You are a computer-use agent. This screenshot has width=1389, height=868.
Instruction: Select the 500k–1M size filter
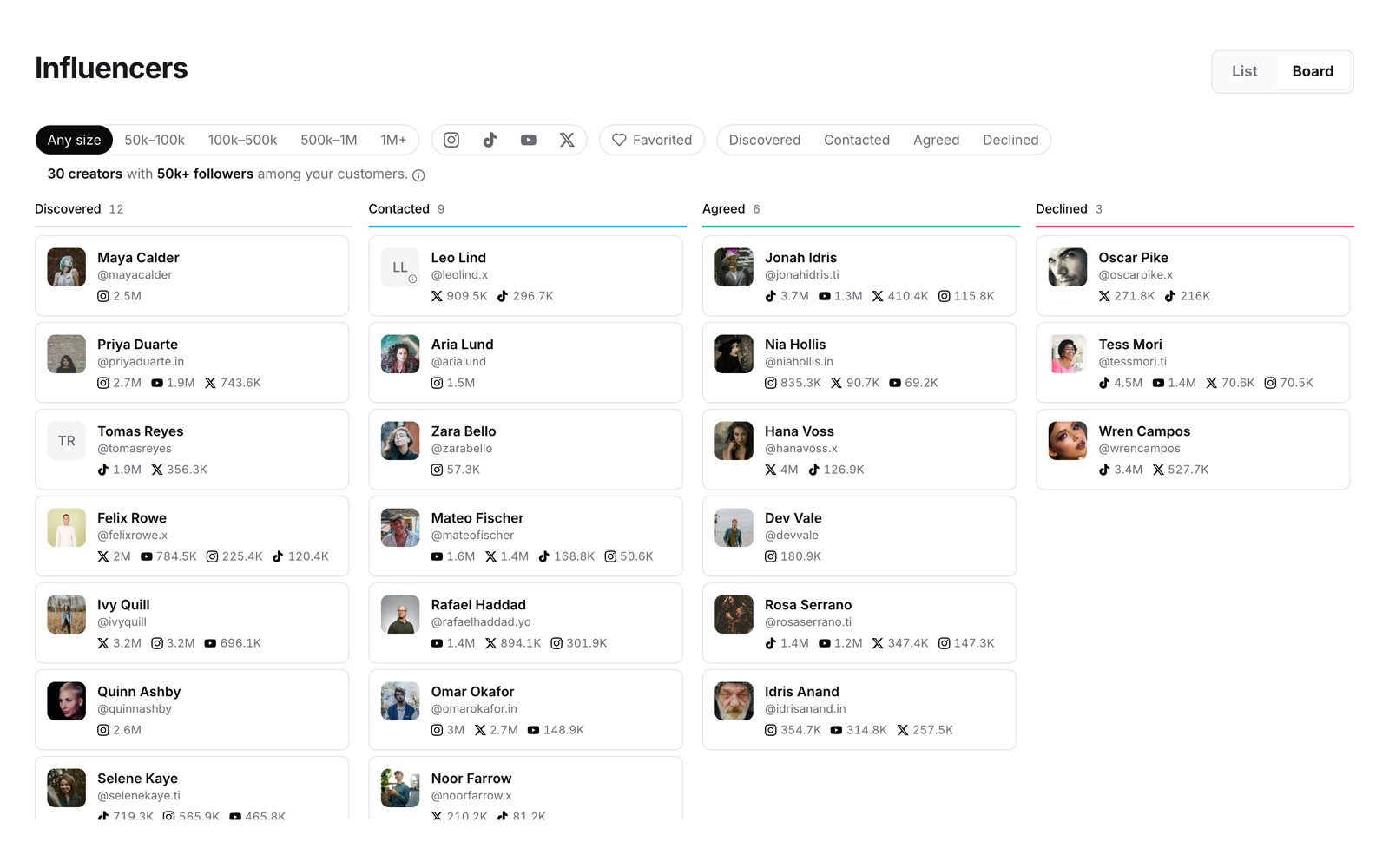click(x=329, y=140)
